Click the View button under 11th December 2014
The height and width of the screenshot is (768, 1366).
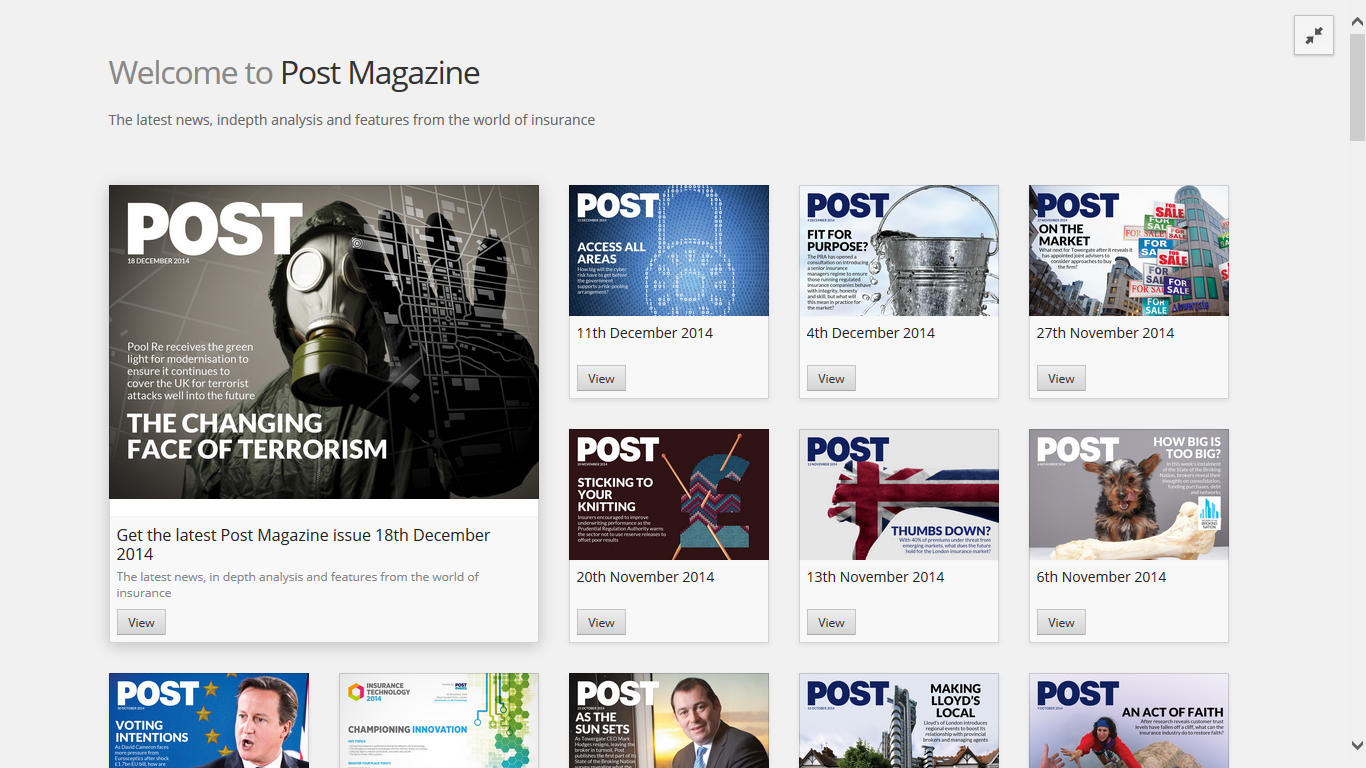[x=600, y=377]
